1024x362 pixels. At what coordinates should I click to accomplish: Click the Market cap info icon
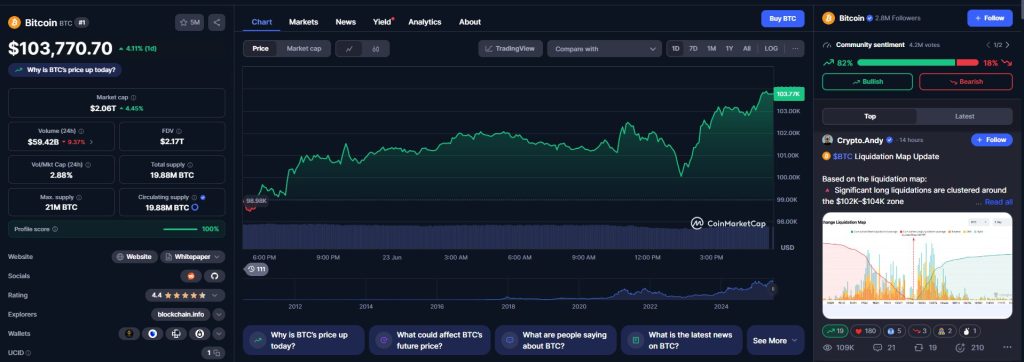(133, 97)
